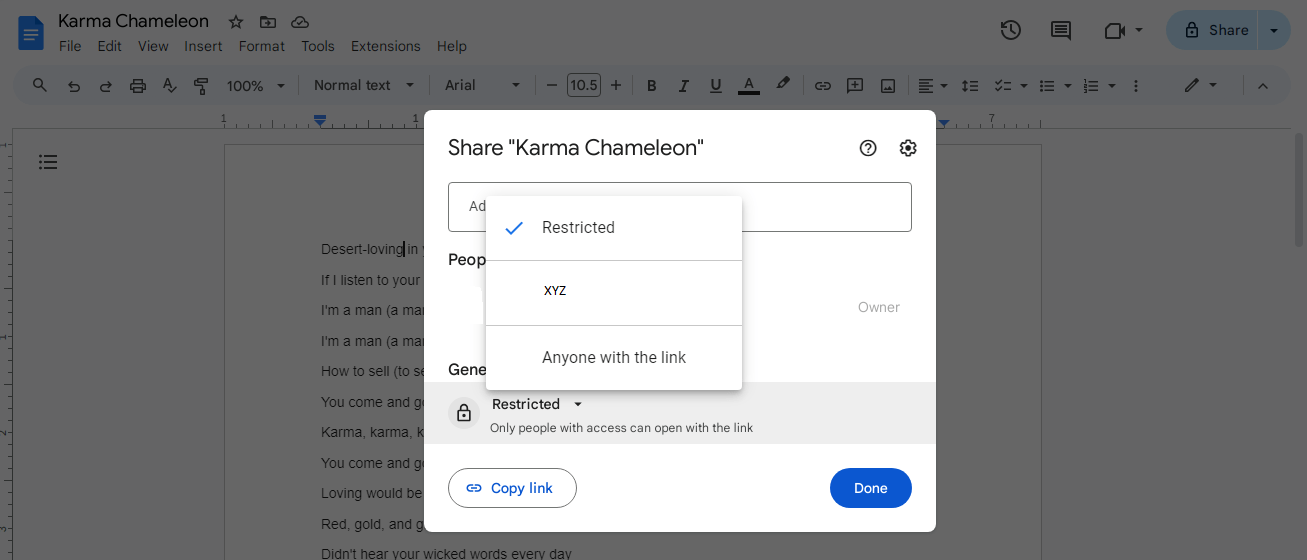Open the Format menu
This screenshot has width=1307, height=560.
pyautogui.click(x=262, y=46)
